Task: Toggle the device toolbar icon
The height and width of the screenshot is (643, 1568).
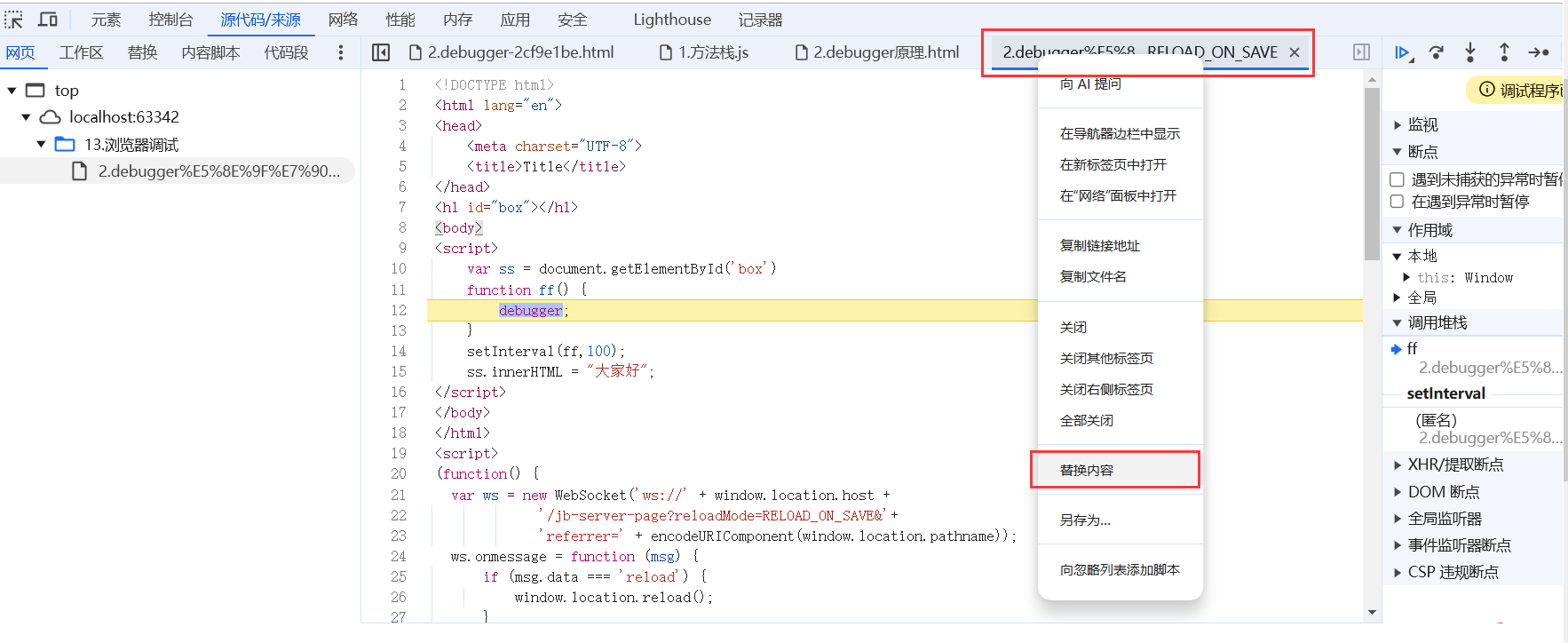Action: click(x=48, y=20)
